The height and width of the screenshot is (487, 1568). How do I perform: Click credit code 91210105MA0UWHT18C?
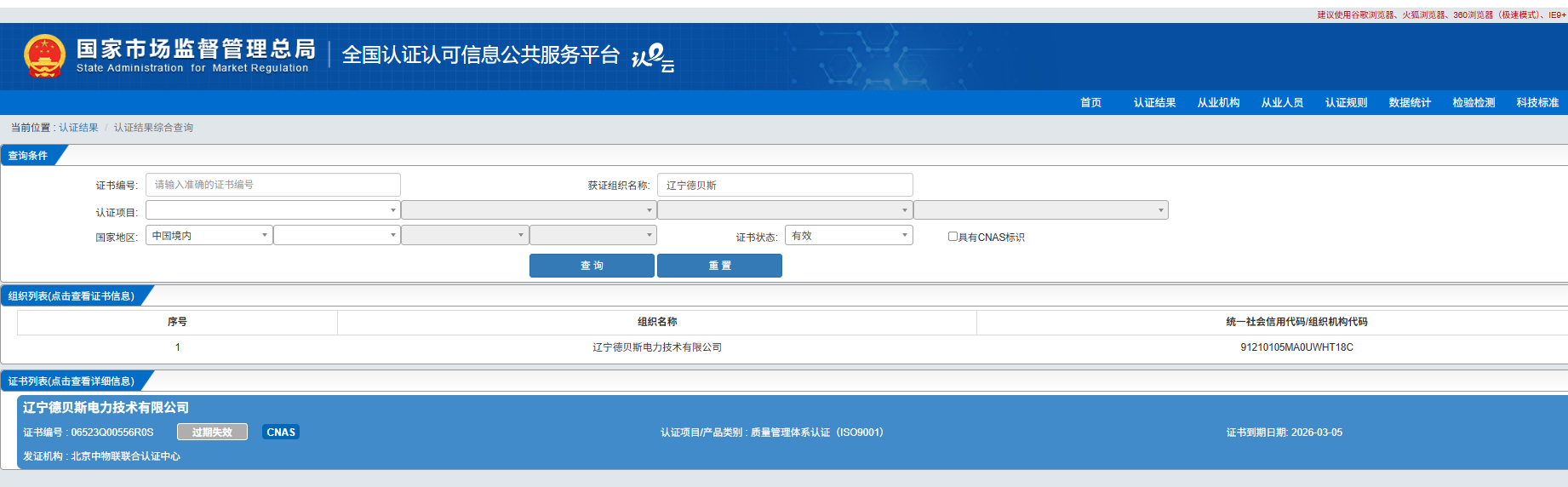(1296, 347)
